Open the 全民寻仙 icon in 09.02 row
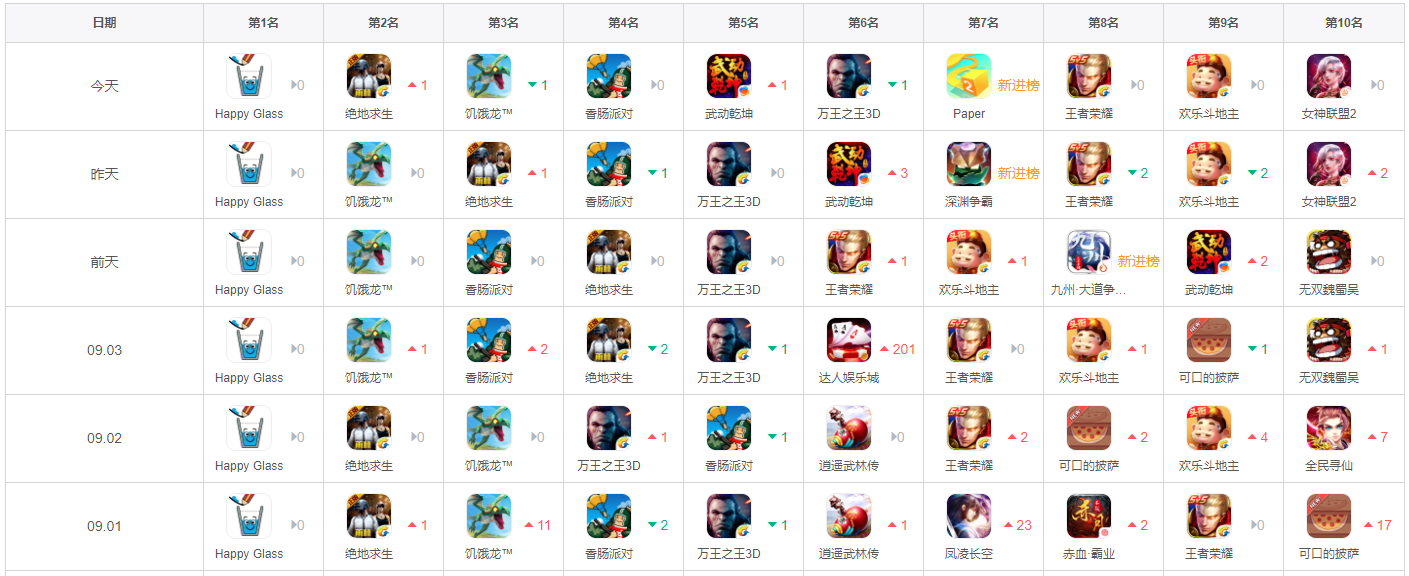 tap(1329, 428)
